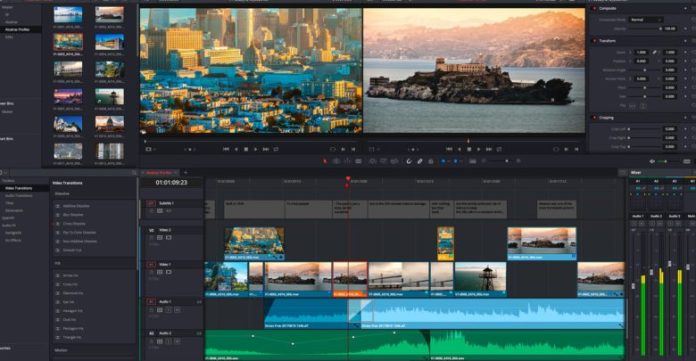
Task: Add a new timeline tab with plus
Action: click(x=186, y=172)
